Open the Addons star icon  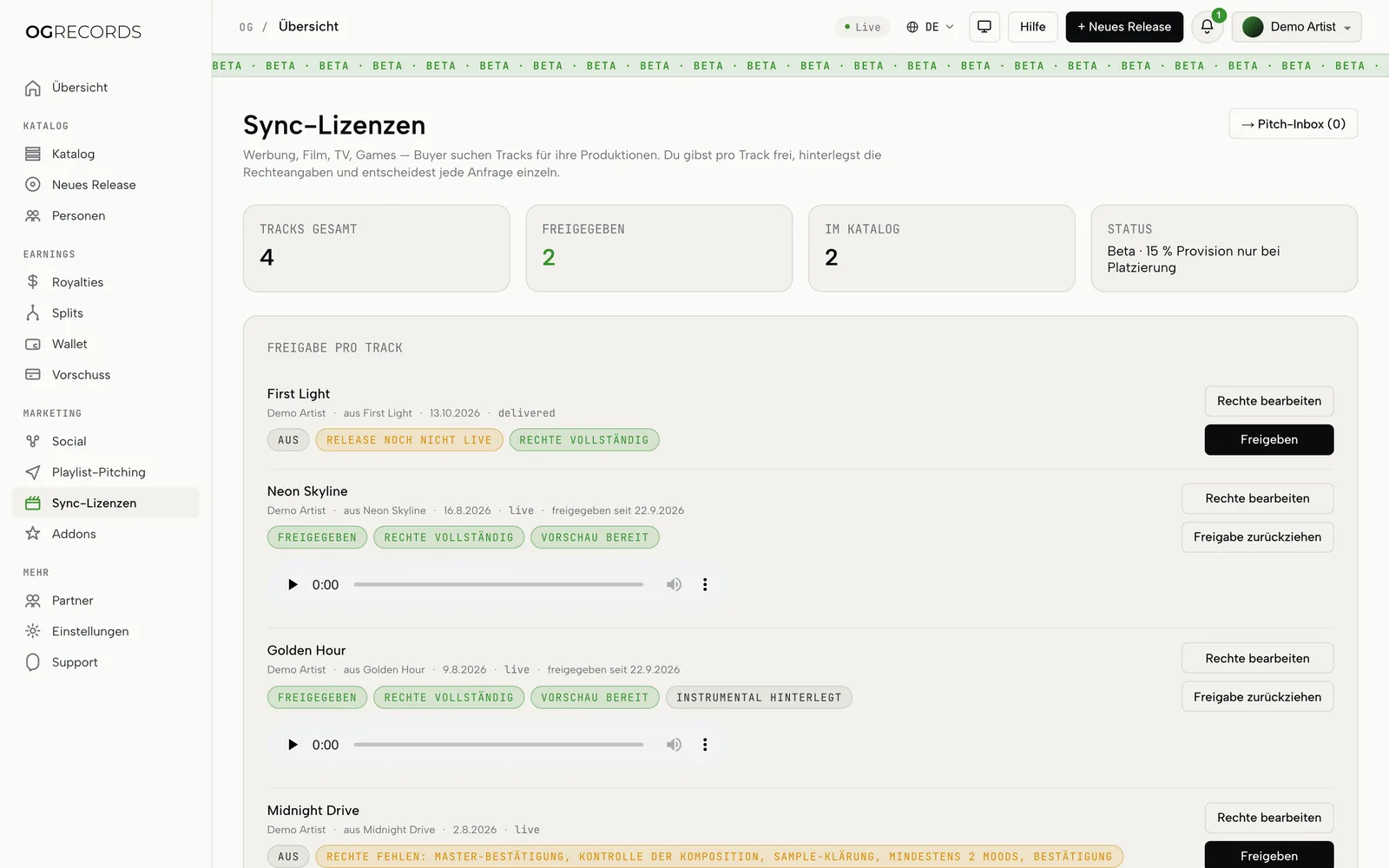click(33, 534)
